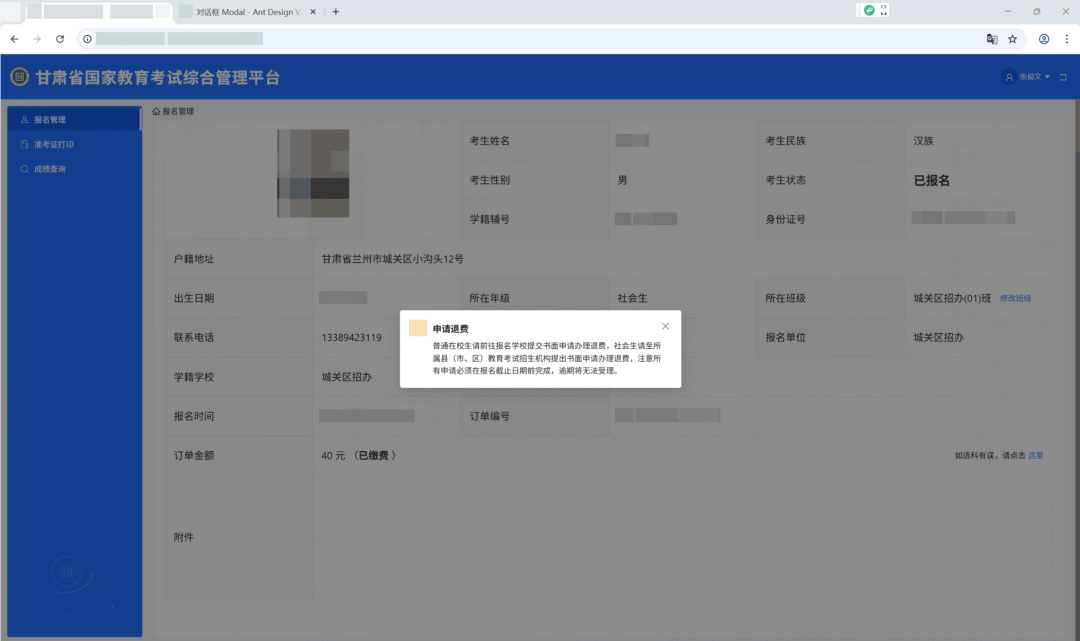The width and height of the screenshot is (1080, 641).
Task: Click the logout icon in the top-right corner
Action: click(x=1064, y=76)
